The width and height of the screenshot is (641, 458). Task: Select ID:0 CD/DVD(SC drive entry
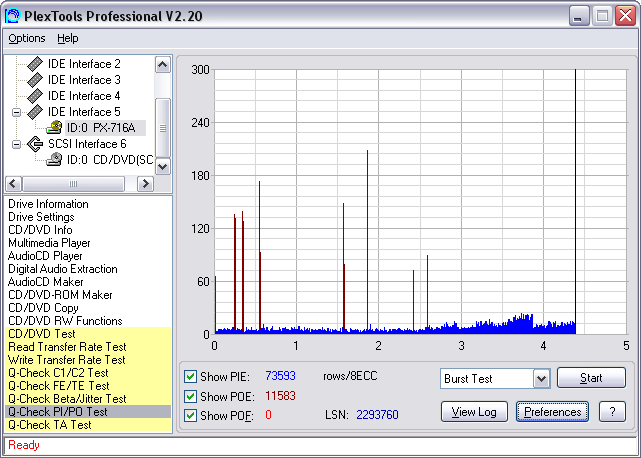click(110, 159)
